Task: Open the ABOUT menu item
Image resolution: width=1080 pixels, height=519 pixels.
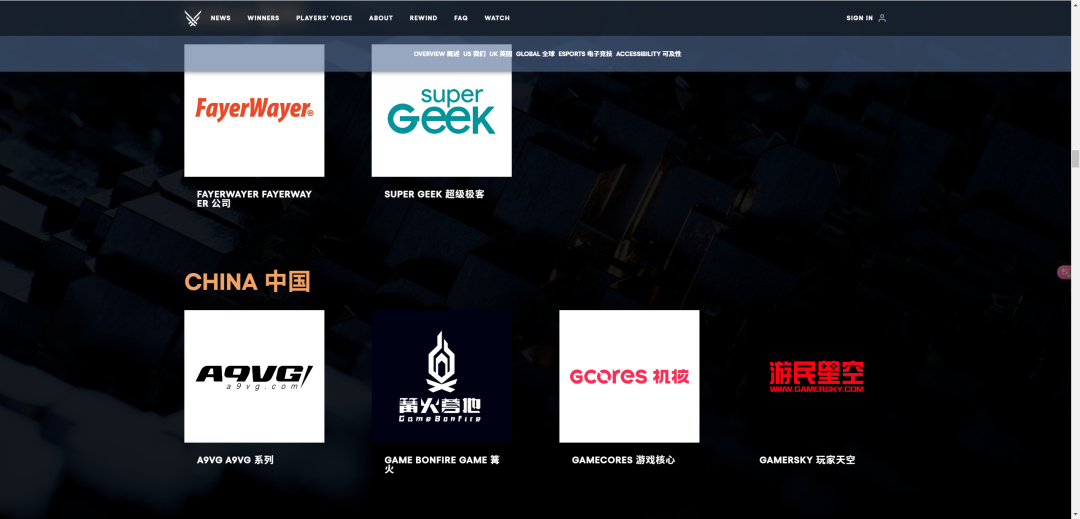Action: [381, 18]
